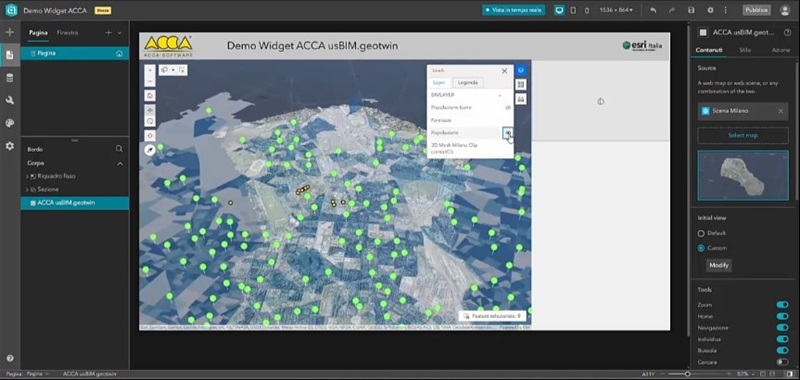Viewport: 800px width, 380px height.
Task: Select Custom initial view radio
Action: (701, 248)
